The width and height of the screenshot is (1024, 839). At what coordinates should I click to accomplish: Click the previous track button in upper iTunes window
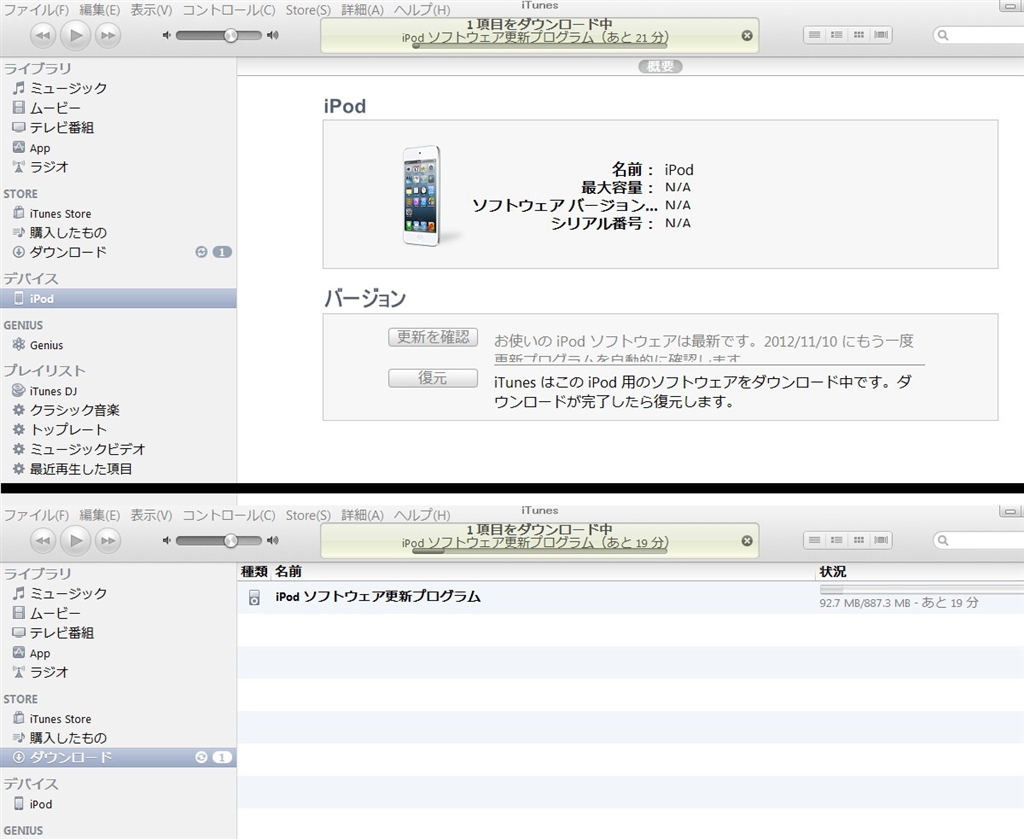[x=43, y=35]
